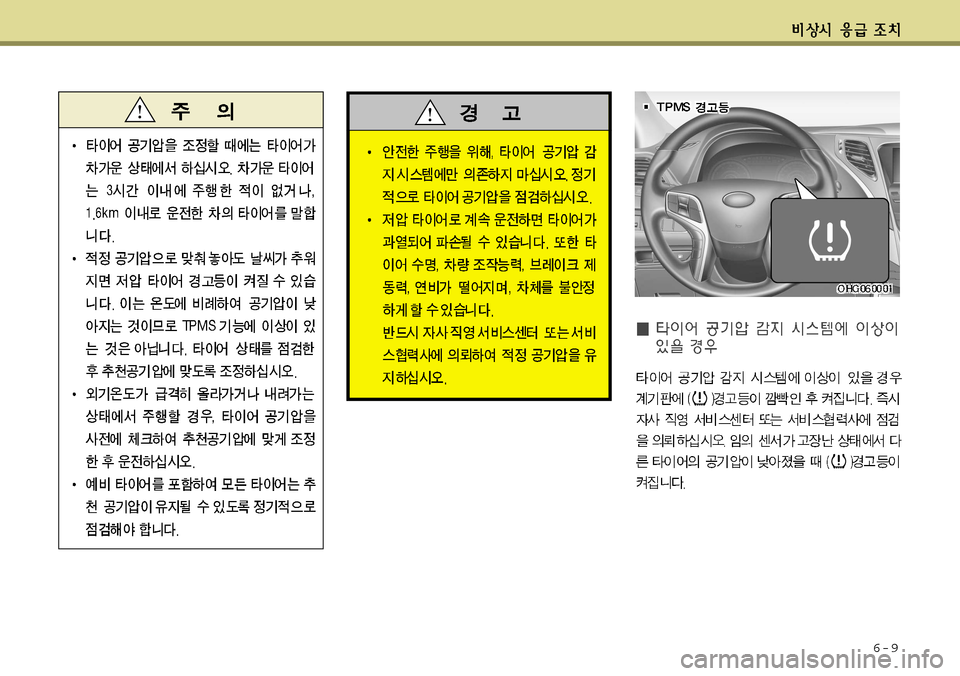Click the image code 'OHG060001'
The image size is (960, 676).
pos(864,288)
